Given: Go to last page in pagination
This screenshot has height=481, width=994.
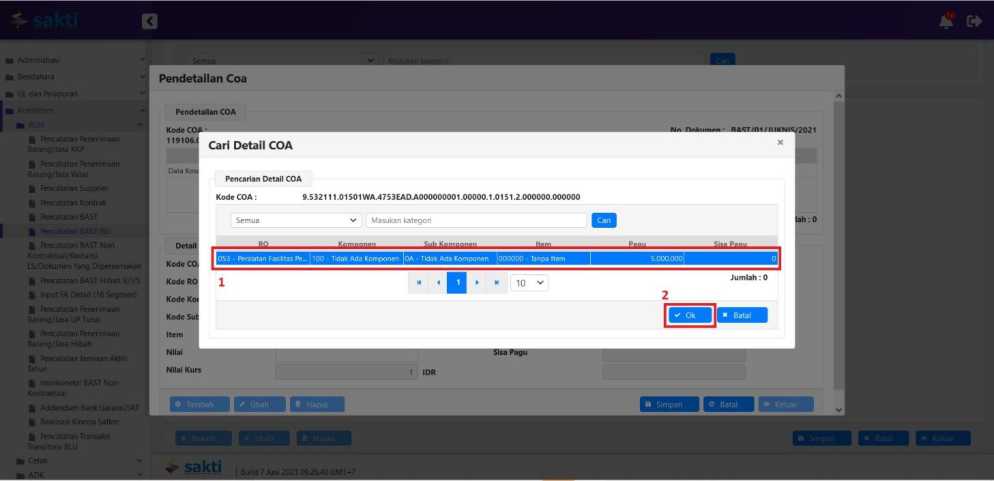Looking at the screenshot, I should (495, 283).
